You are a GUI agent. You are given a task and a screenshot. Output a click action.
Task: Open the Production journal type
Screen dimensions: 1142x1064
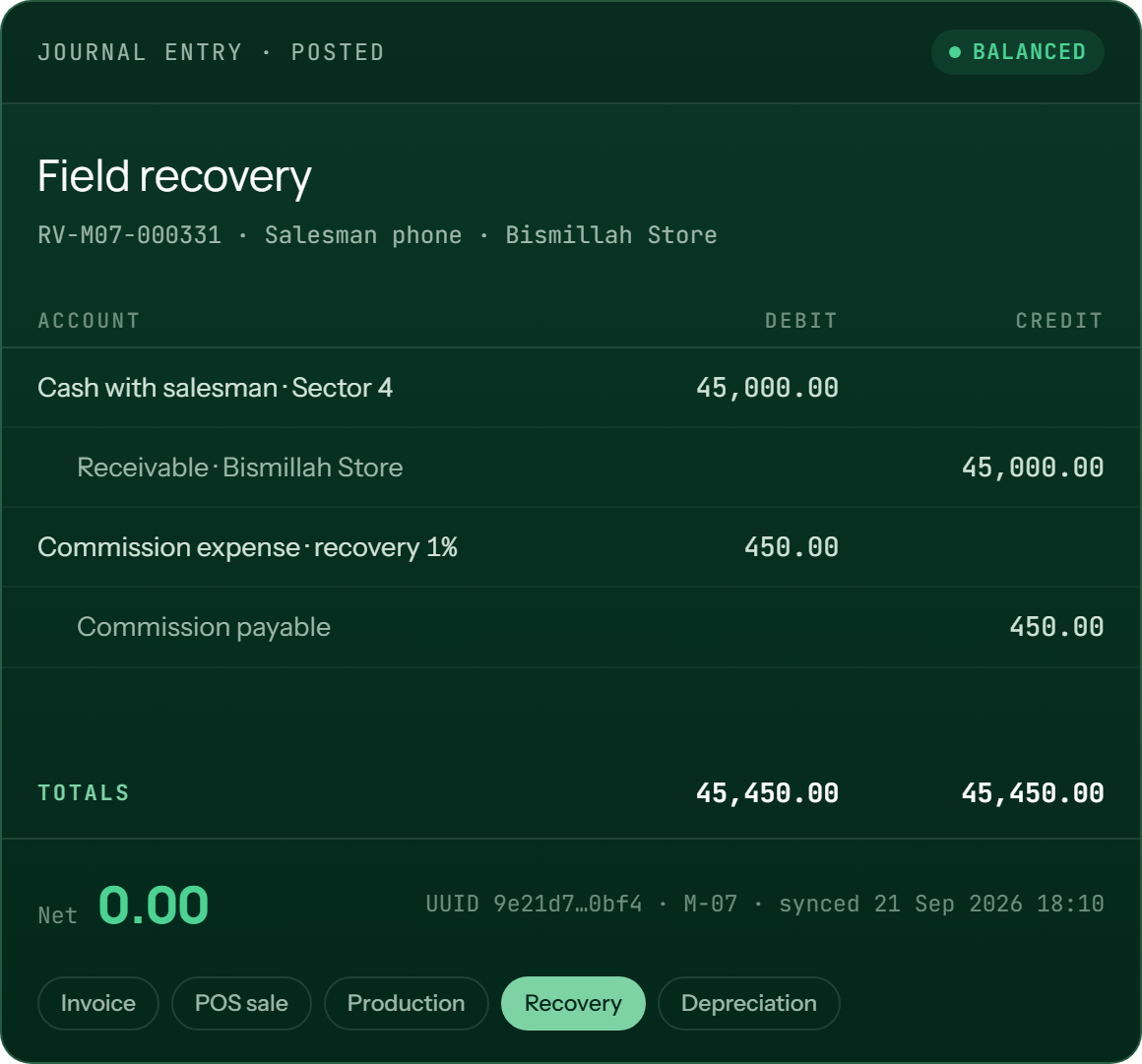tap(406, 1003)
